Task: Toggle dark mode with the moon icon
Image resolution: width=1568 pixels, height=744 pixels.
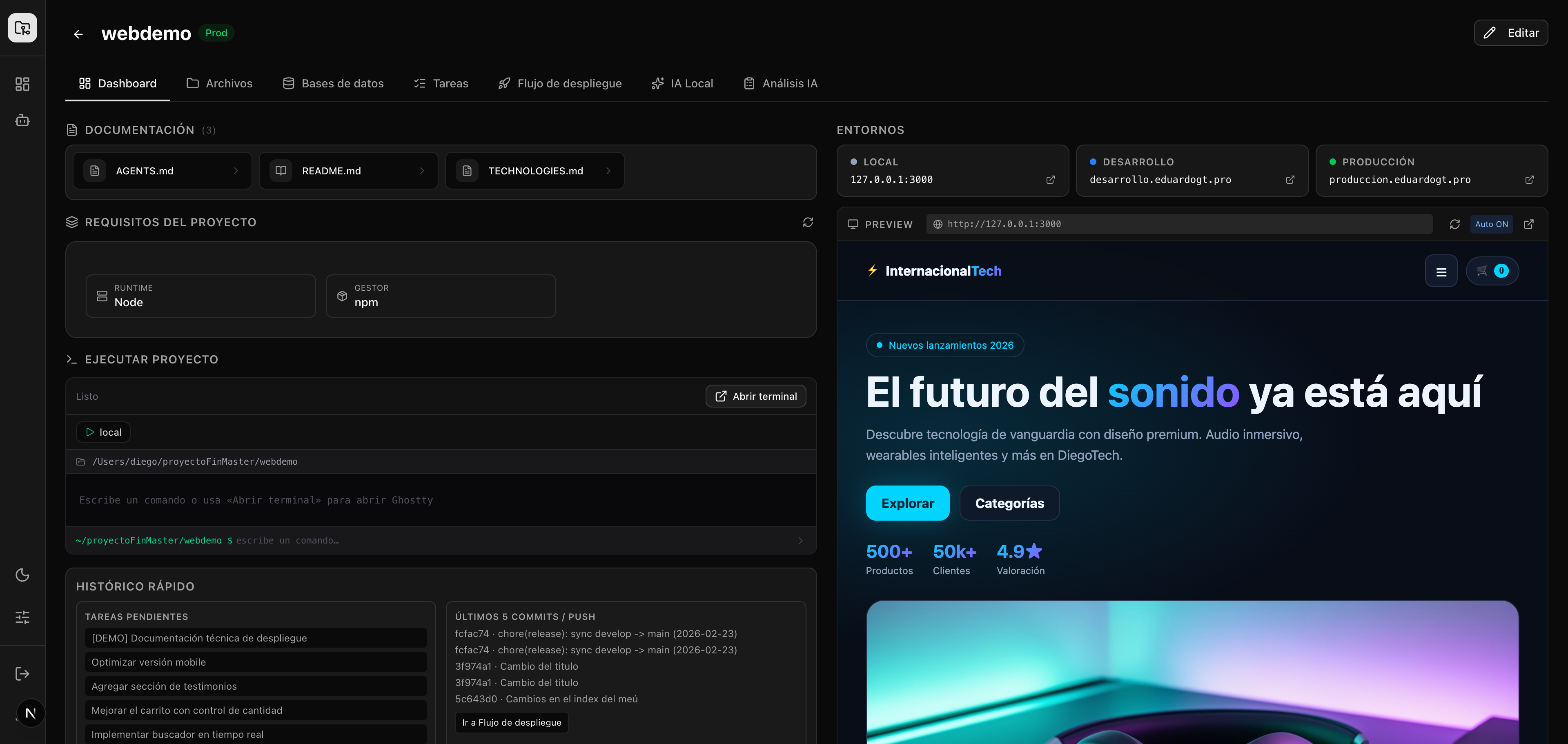Action: tap(22, 575)
